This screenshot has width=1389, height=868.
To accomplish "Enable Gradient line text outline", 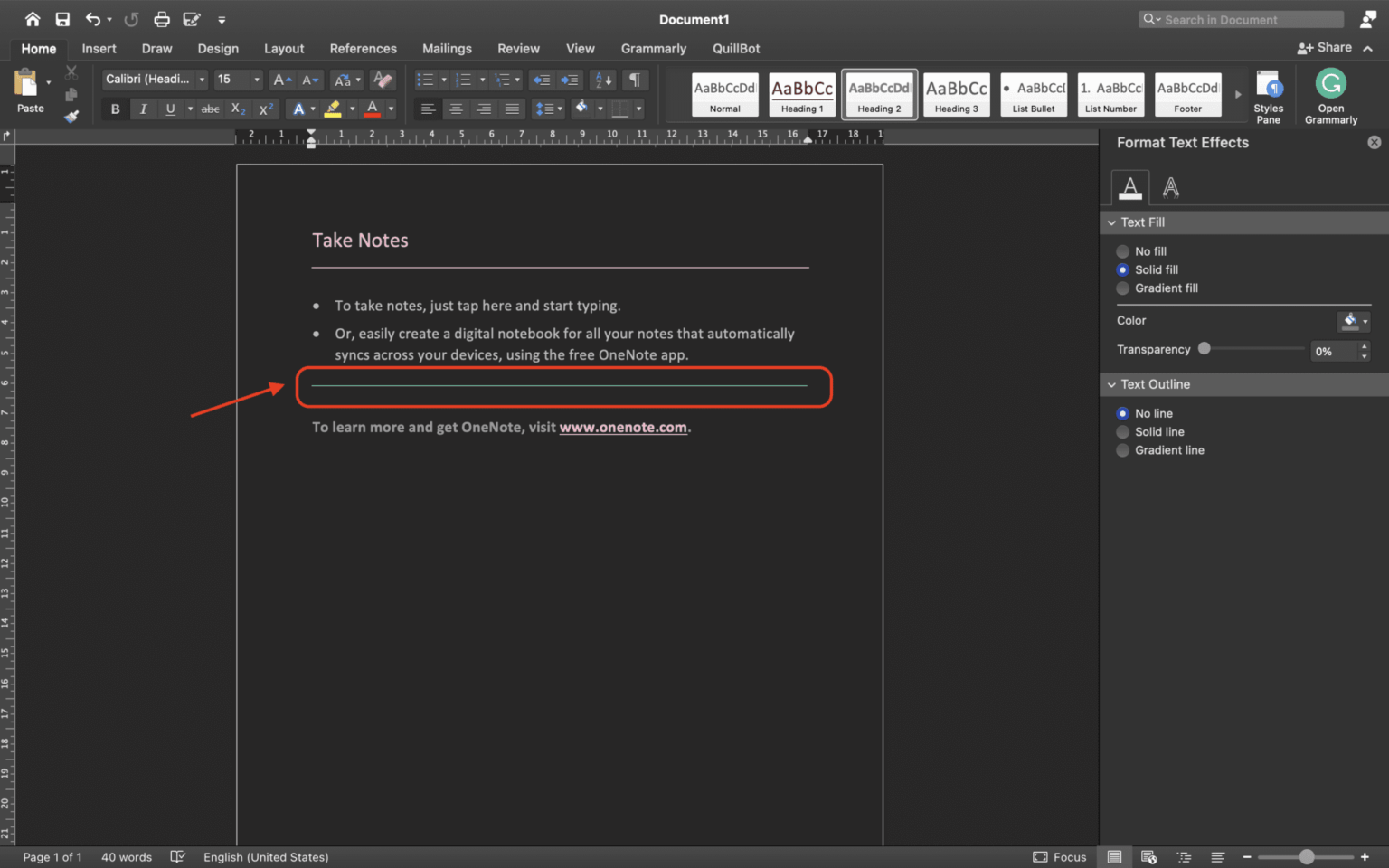I will (1122, 450).
